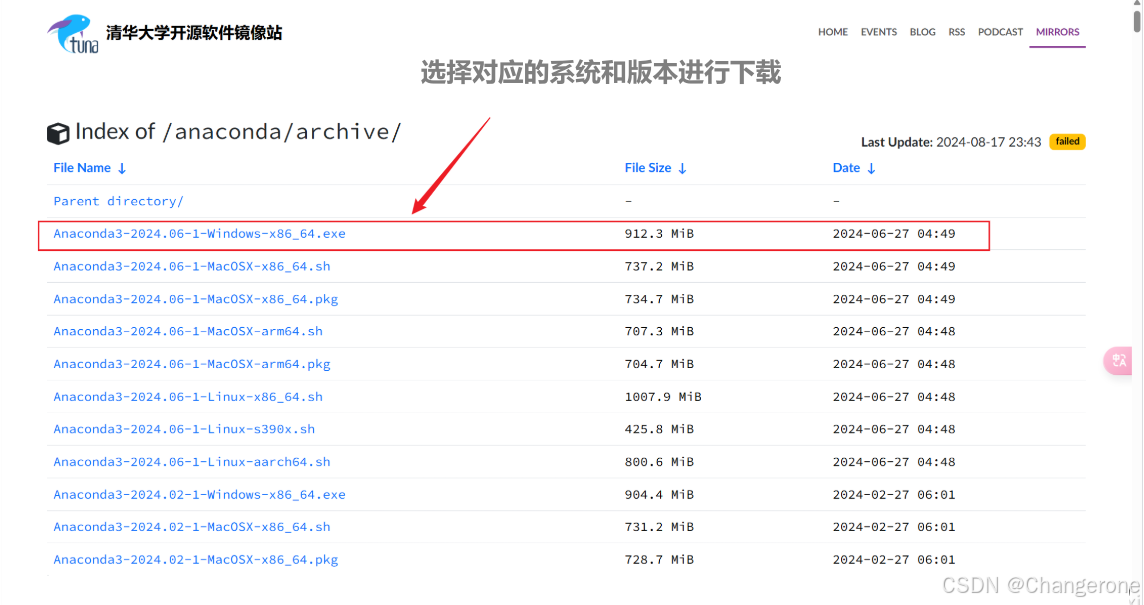This screenshot has height=605, width=1144.
Task: Click the 425.8 MiB size cell
Action: 659,429
